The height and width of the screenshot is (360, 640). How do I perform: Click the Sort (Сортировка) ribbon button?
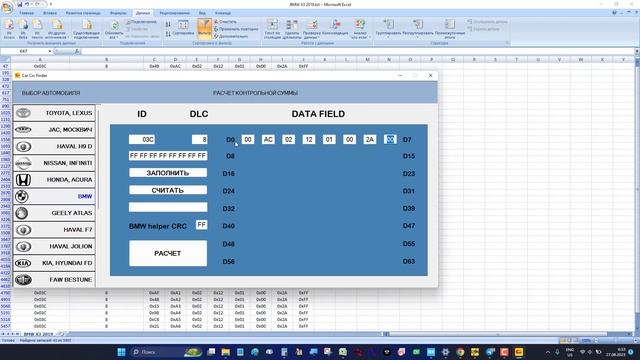(x=183, y=29)
